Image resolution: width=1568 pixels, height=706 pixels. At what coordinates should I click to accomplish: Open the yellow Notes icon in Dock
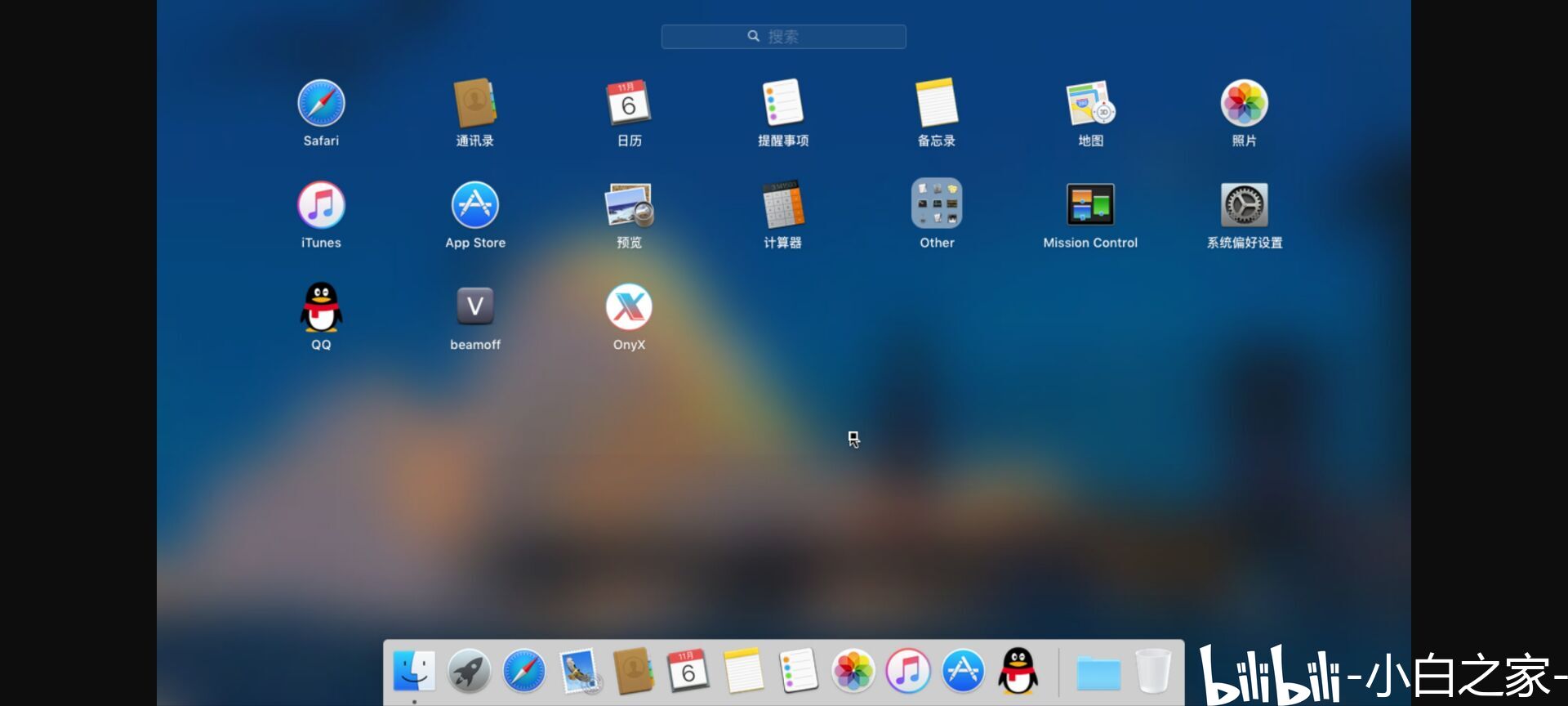743,672
